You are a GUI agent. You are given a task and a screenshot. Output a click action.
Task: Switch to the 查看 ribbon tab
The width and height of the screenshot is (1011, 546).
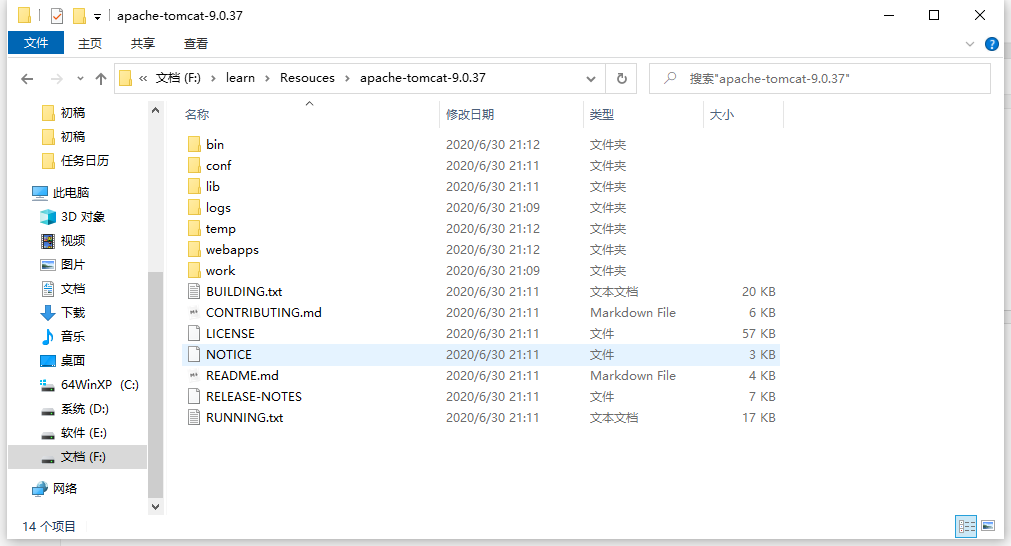195,43
